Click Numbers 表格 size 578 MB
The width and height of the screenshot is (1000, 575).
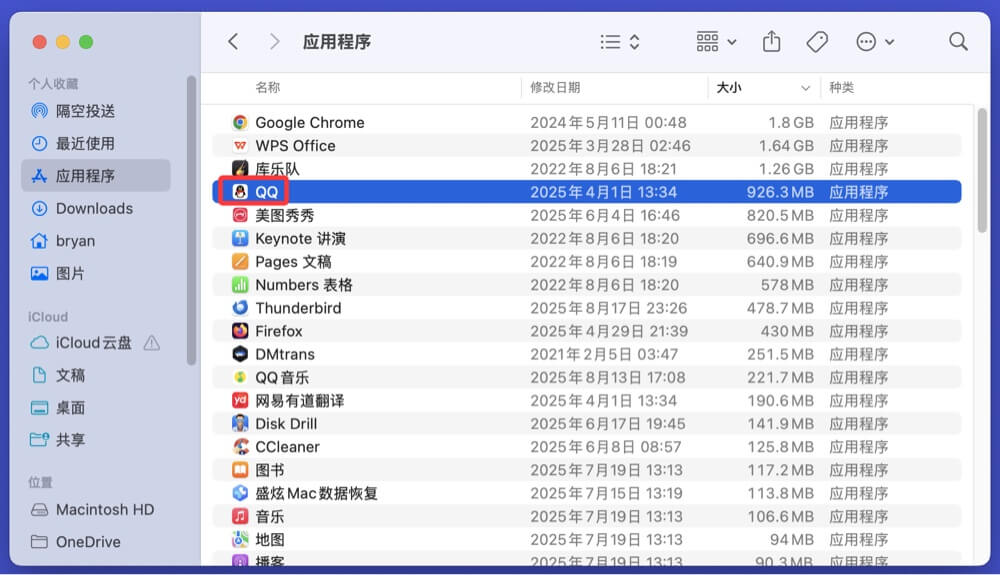[787, 285]
